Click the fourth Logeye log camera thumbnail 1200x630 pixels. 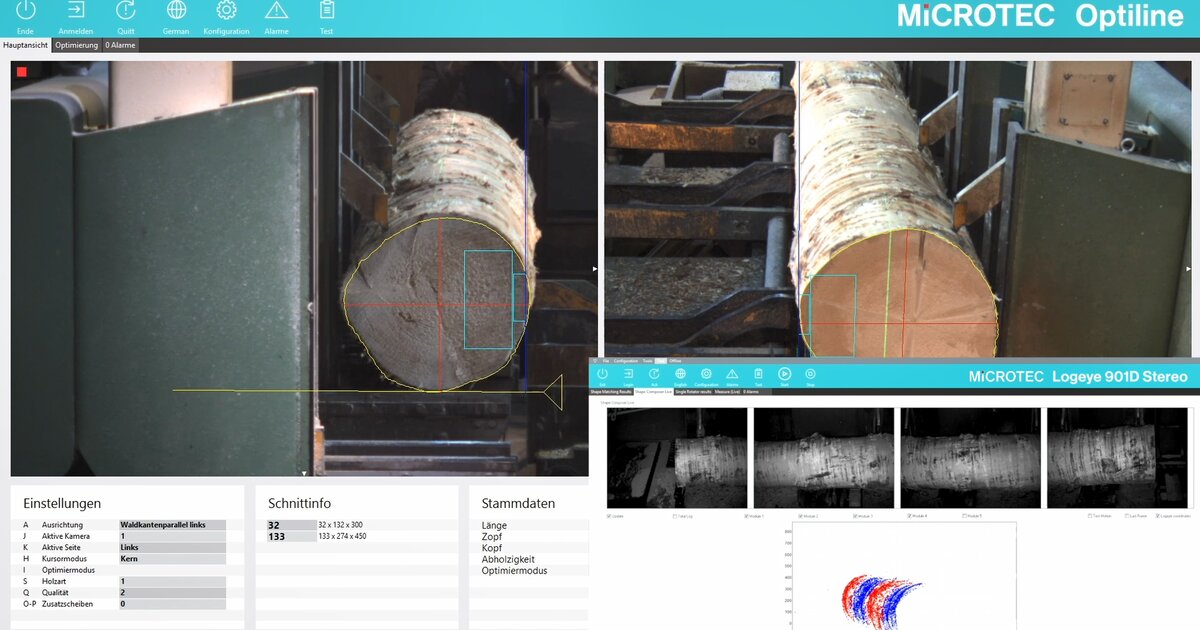tap(1117, 458)
